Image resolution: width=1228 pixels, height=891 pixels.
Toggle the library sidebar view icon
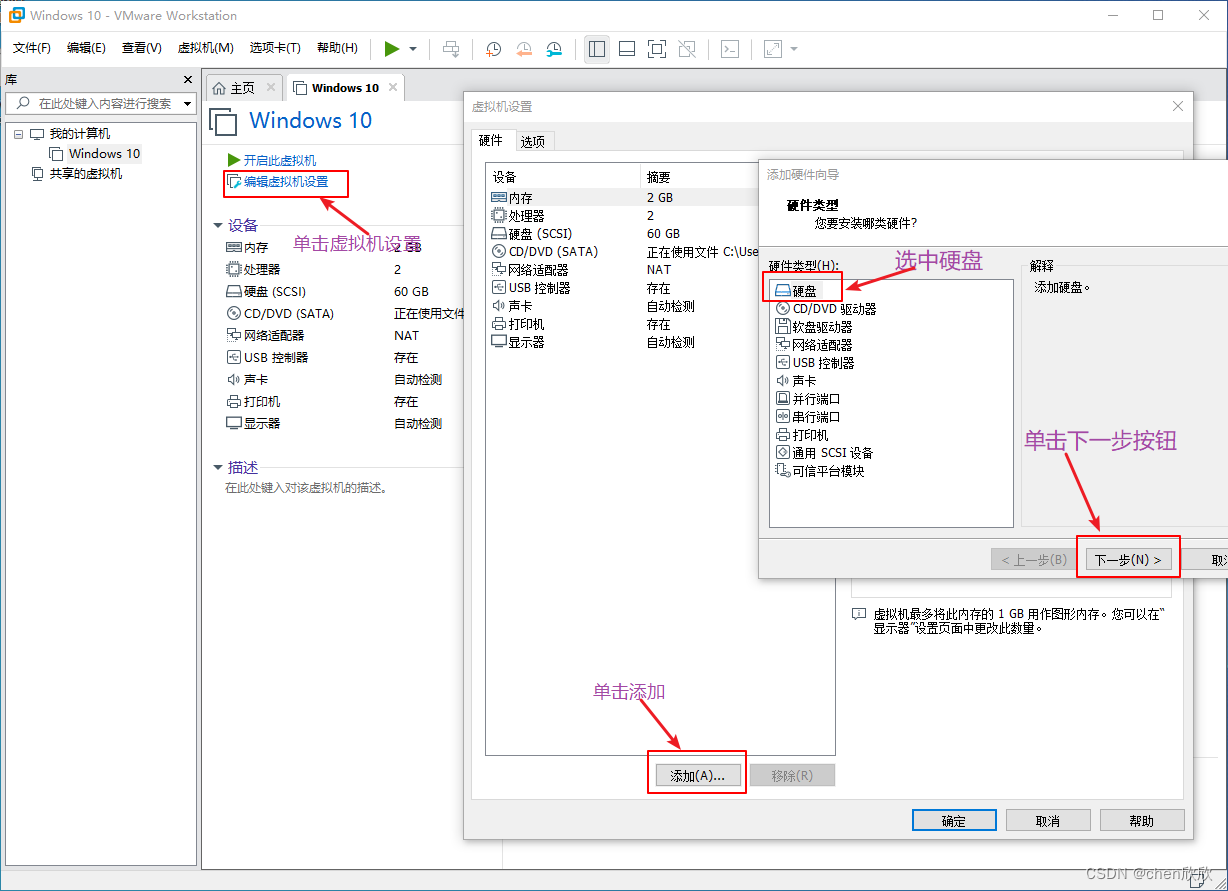597,48
